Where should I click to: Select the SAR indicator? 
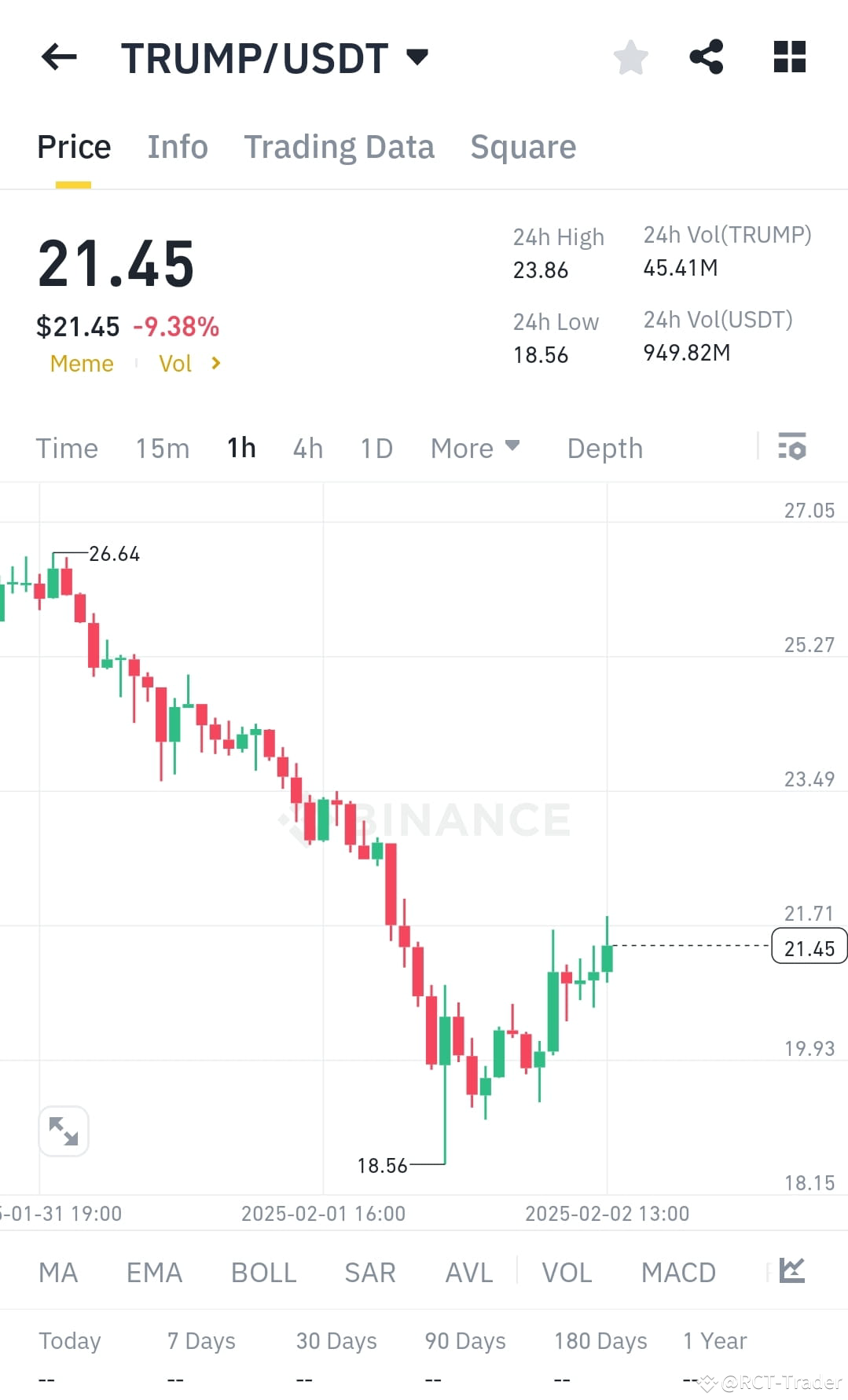point(369,1271)
